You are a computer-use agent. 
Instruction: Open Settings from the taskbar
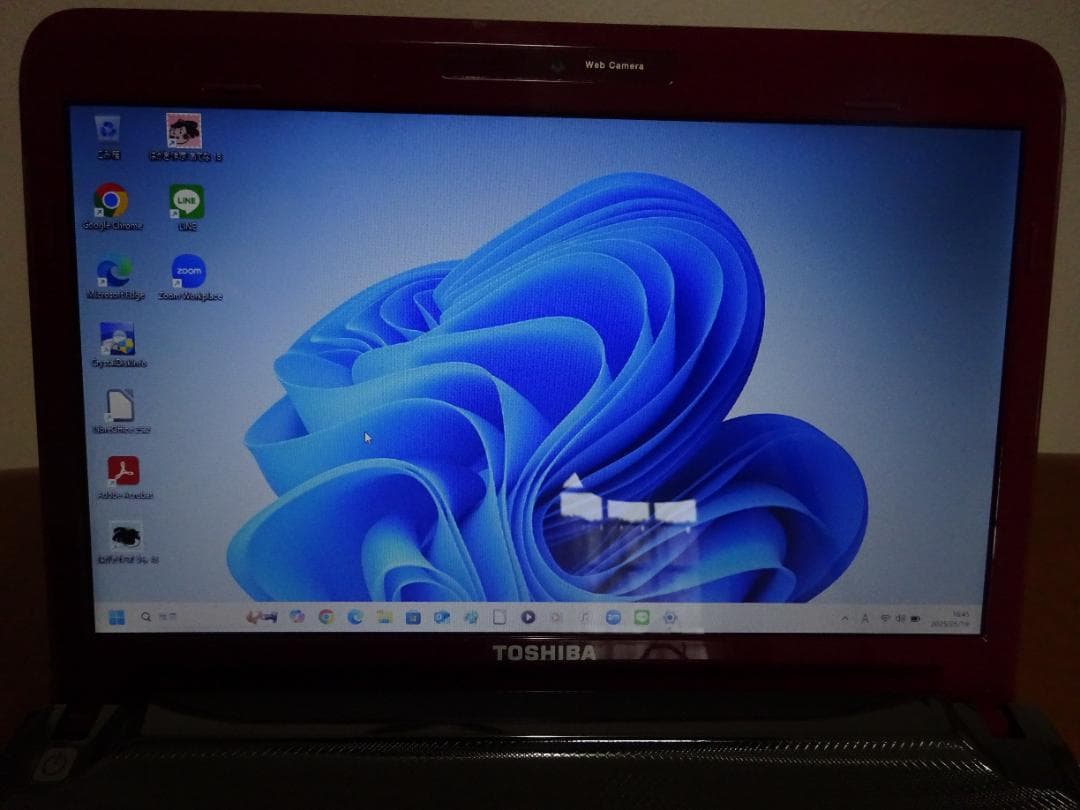[x=669, y=617]
